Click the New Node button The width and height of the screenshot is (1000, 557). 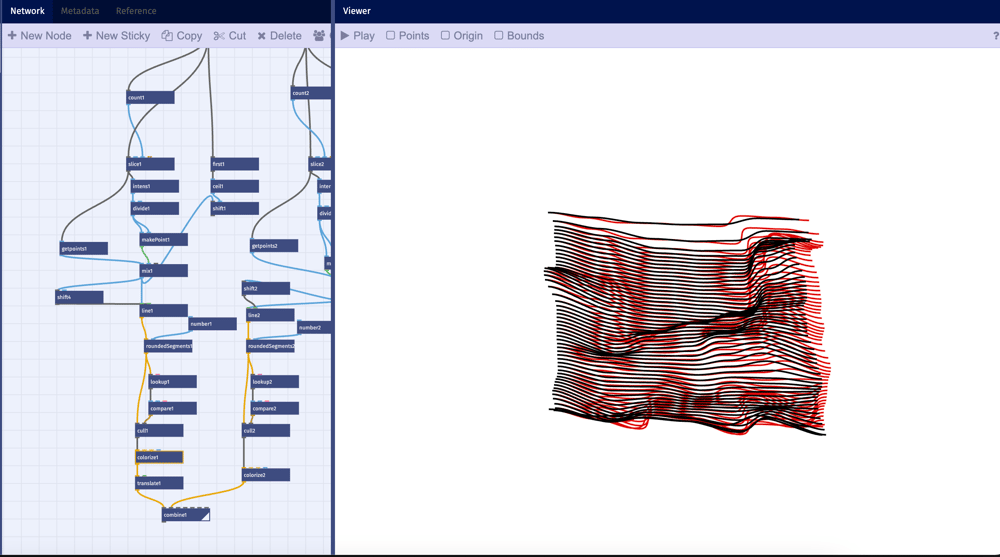tap(40, 36)
